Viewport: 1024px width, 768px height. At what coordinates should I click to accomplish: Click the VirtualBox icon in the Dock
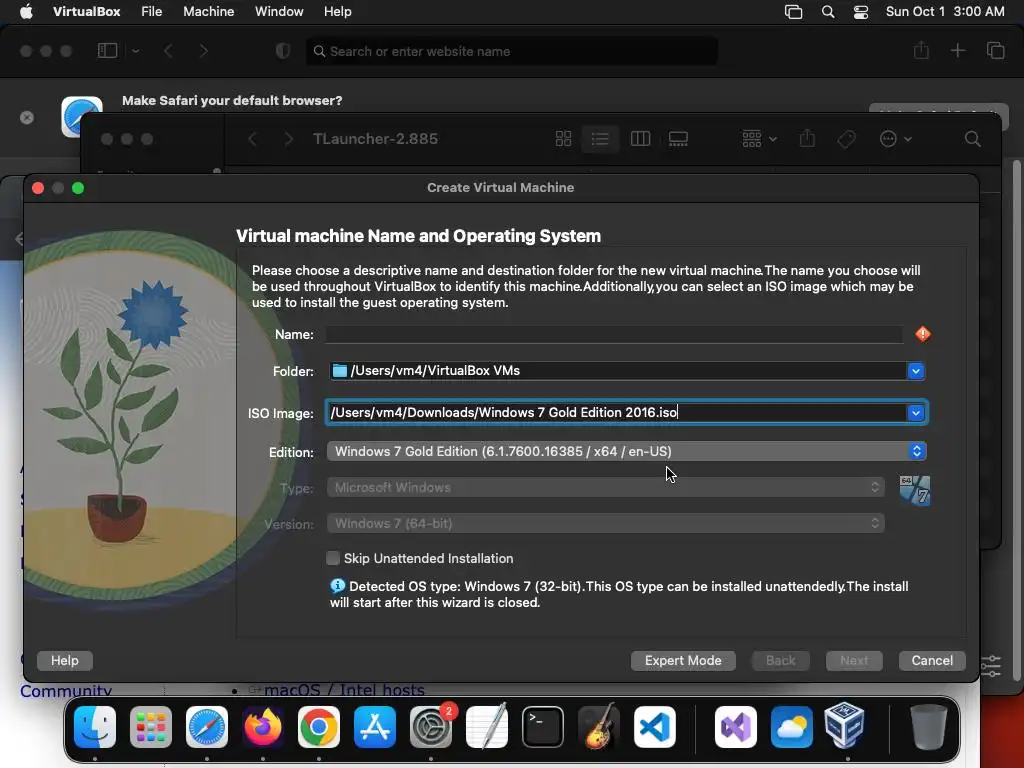point(845,727)
